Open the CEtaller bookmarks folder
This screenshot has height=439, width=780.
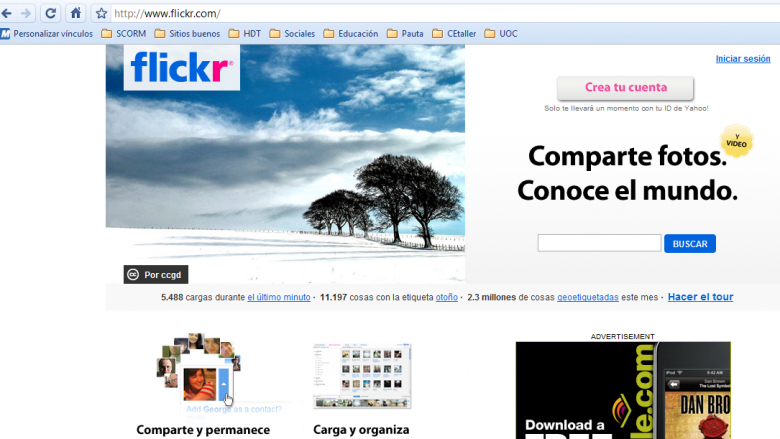click(x=454, y=34)
